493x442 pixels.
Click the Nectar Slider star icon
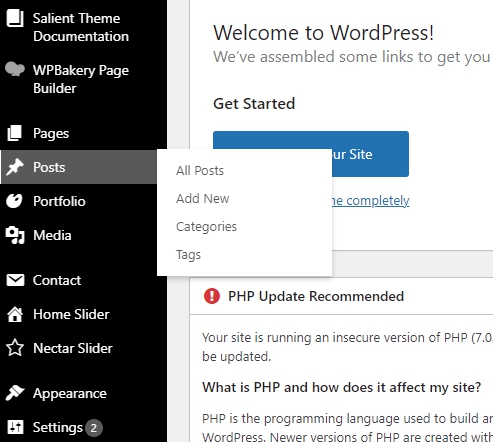click(15, 348)
